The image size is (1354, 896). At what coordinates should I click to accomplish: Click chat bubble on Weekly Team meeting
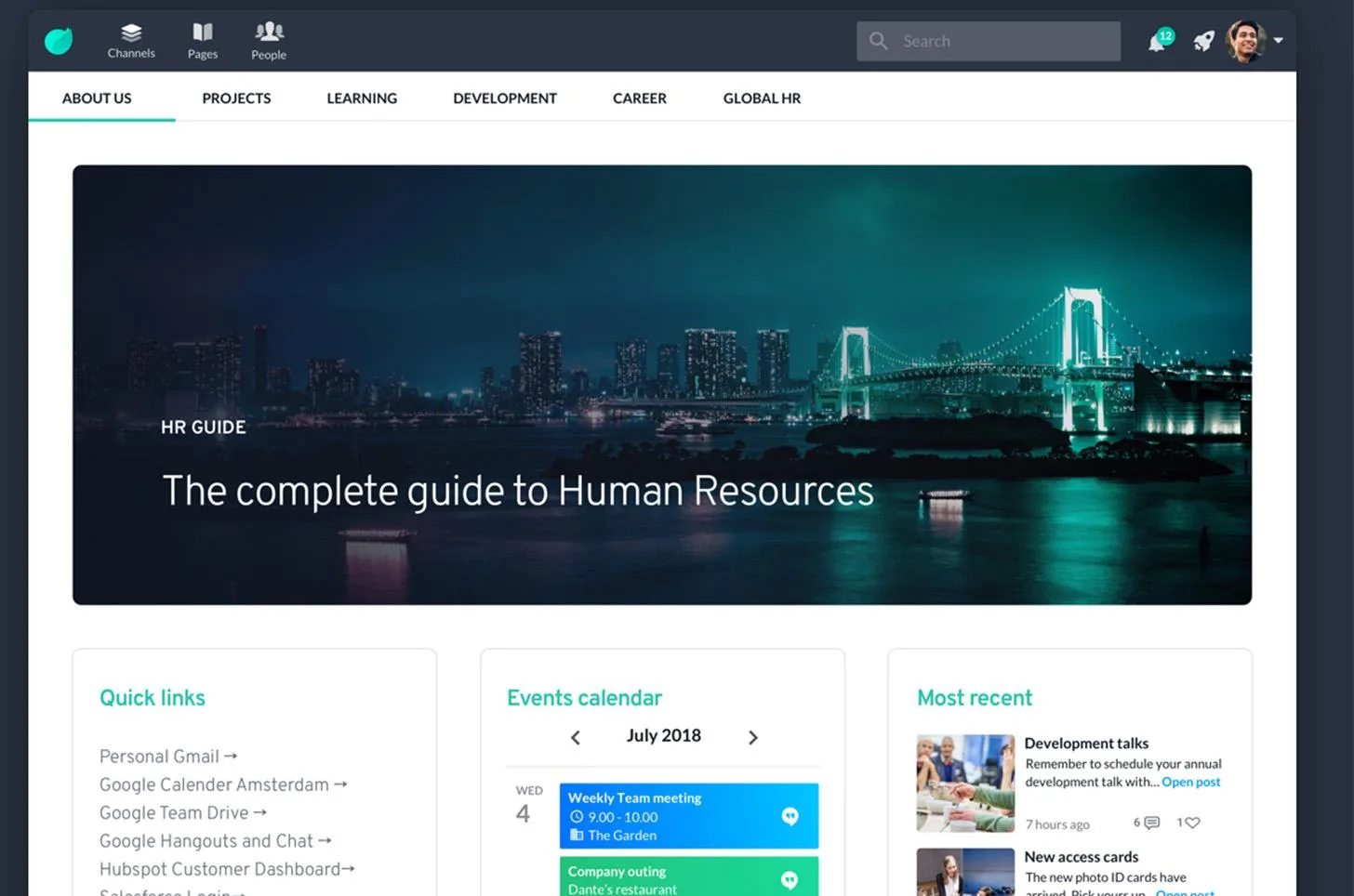coord(790,816)
